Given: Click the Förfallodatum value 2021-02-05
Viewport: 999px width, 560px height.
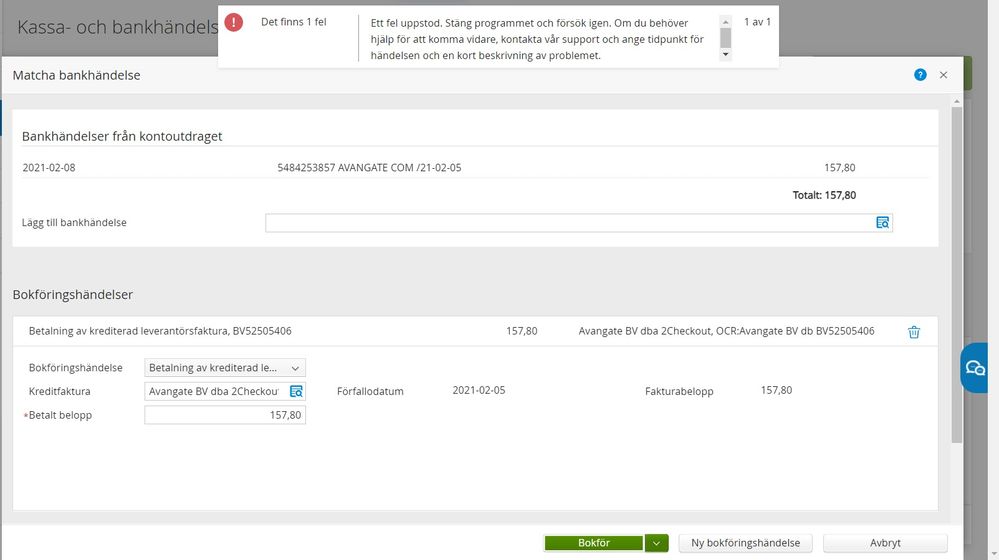Looking at the screenshot, I should click(478, 390).
